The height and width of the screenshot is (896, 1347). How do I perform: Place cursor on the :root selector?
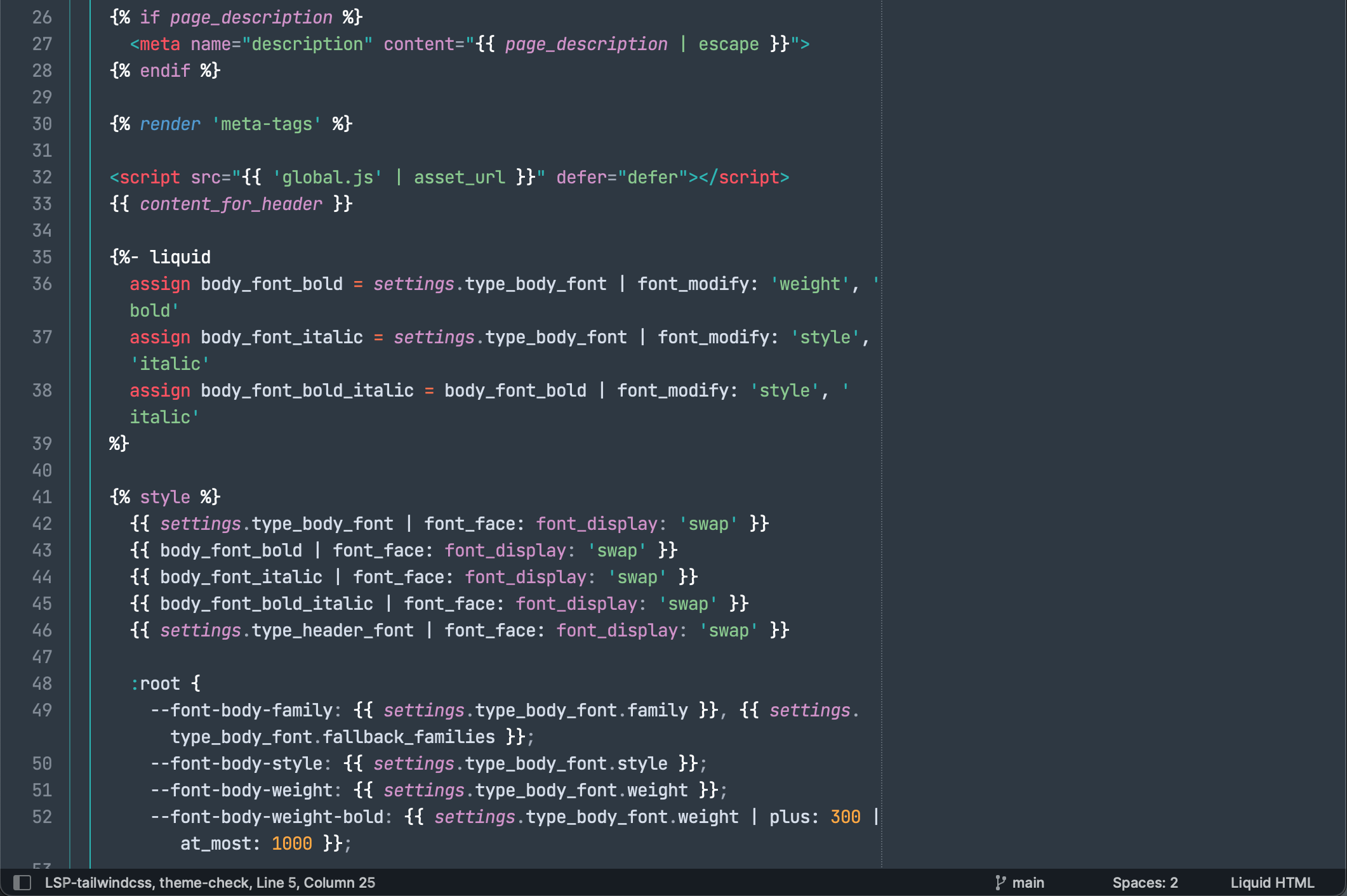(x=156, y=683)
